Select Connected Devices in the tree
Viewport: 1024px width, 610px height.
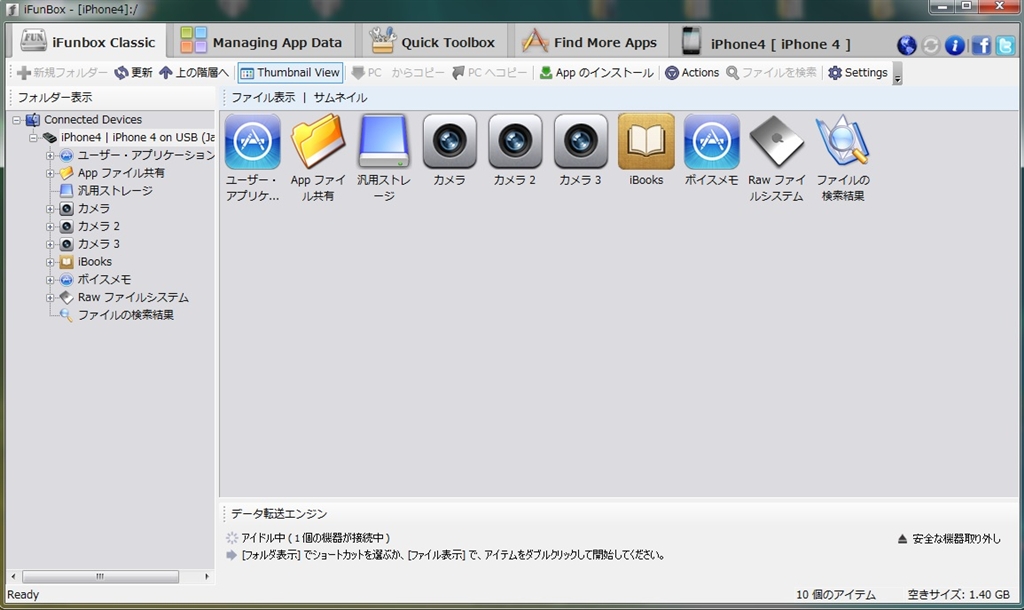pyautogui.click(x=93, y=120)
